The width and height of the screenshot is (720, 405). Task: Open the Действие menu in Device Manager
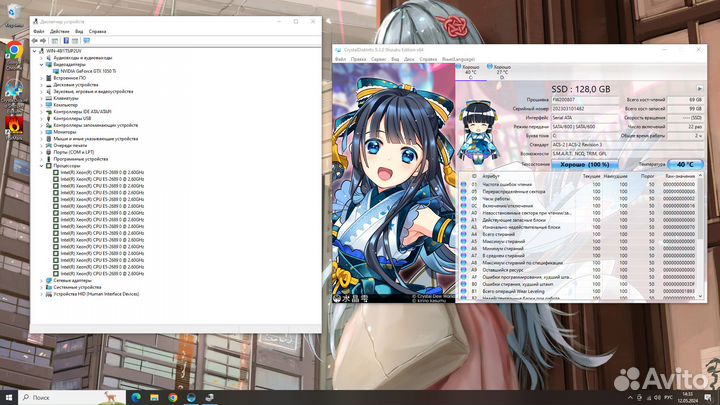[60, 31]
